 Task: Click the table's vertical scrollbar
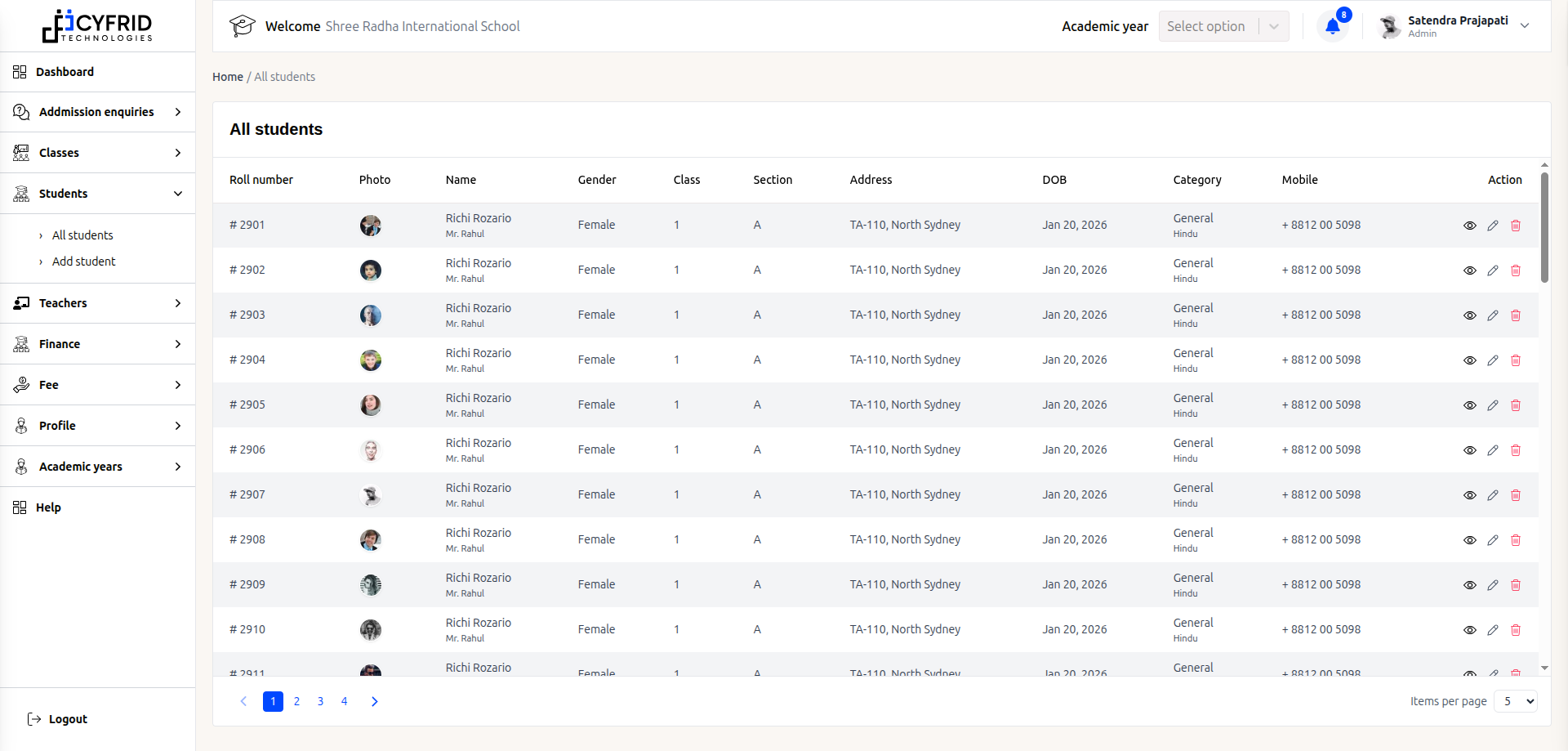(x=1544, y=229)
